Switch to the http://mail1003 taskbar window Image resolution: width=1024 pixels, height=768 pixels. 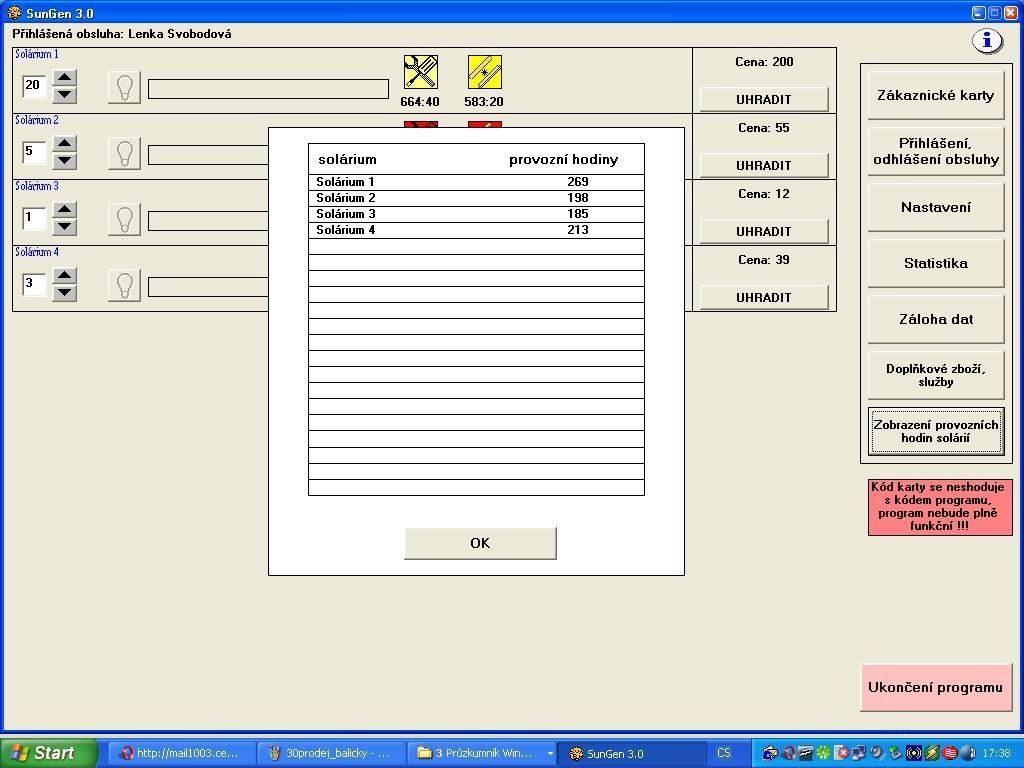point(181,753)
